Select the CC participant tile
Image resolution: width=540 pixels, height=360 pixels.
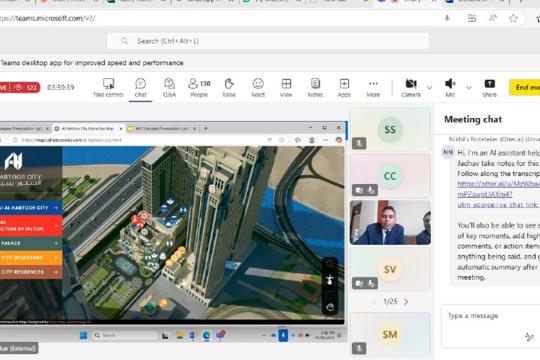390,175
